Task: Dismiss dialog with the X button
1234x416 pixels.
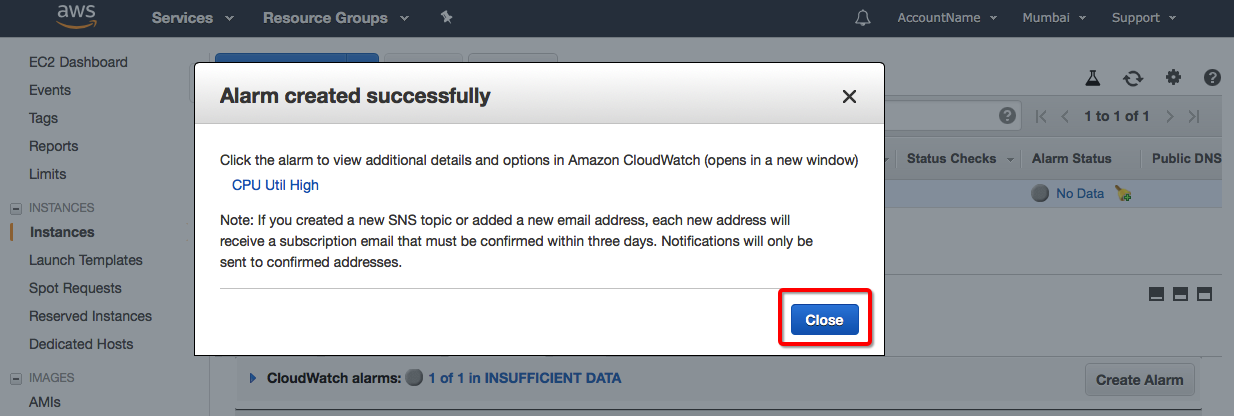Action: [x=849, y=96]
